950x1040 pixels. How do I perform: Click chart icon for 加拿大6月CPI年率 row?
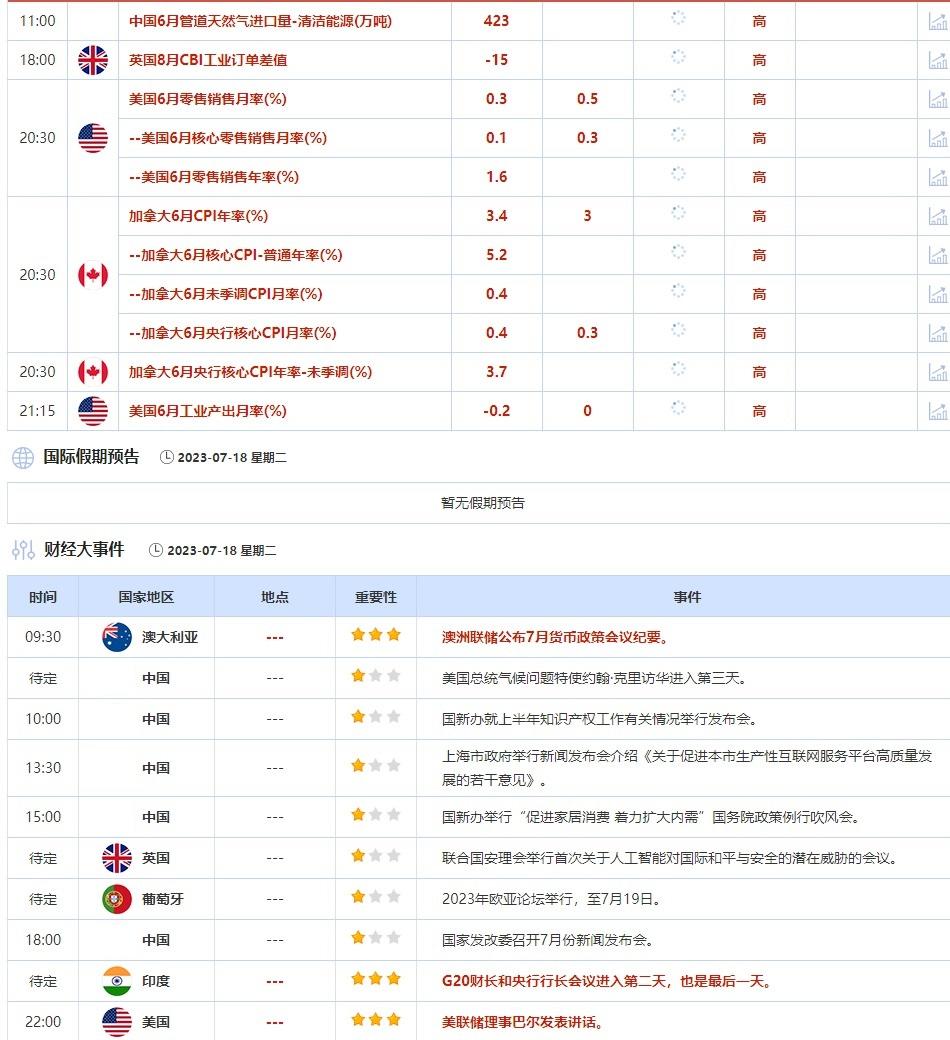click(937, 216)
